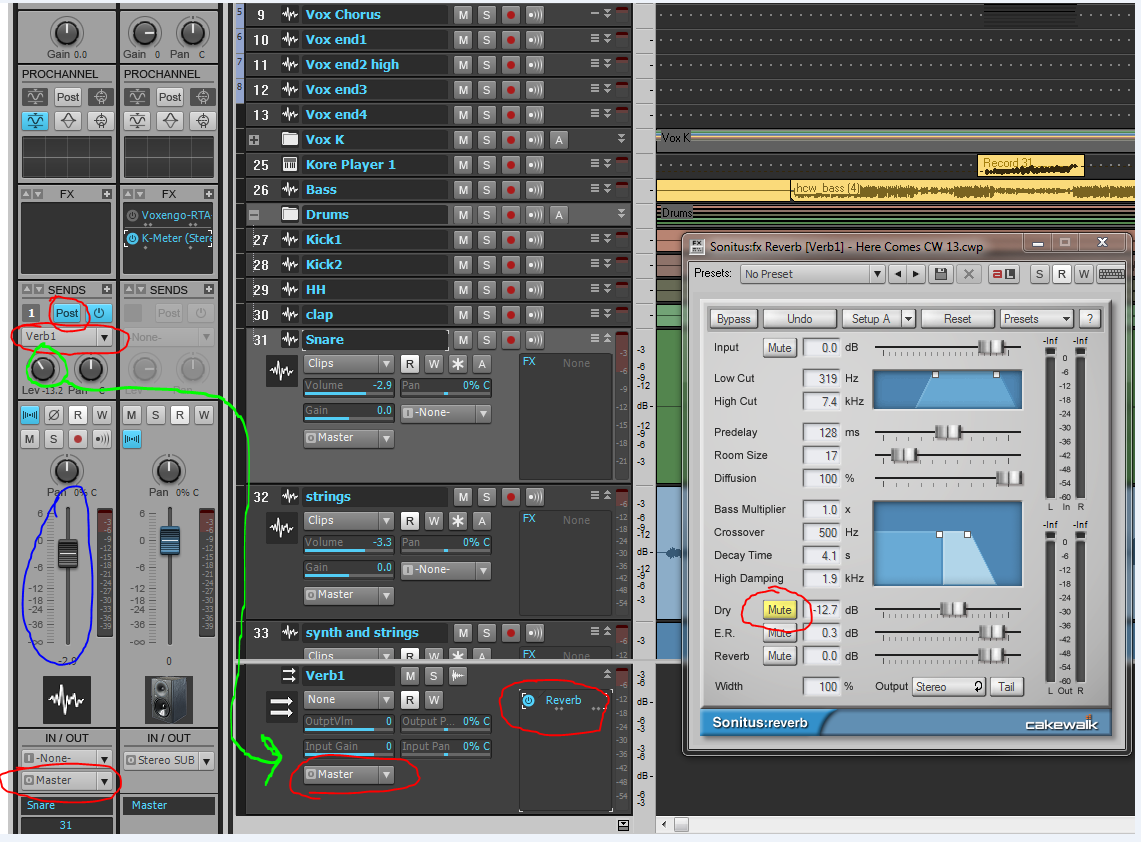Save the preset in Sonitus Reverb window
Image resolution: width=1141 pixels, height=842 pixels.
tap(941, 274)
